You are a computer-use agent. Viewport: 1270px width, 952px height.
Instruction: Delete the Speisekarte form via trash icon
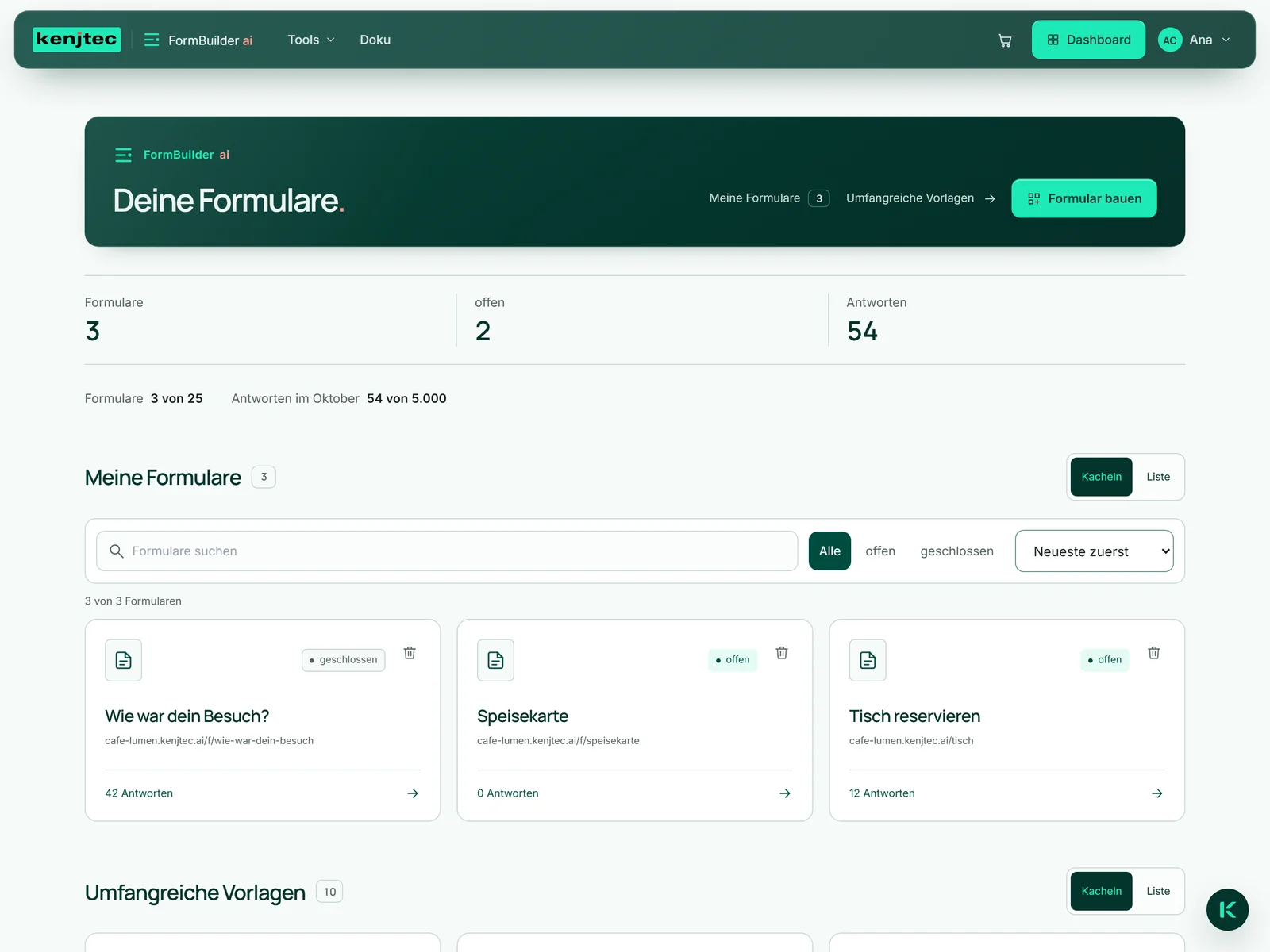[x=782, y=653]
